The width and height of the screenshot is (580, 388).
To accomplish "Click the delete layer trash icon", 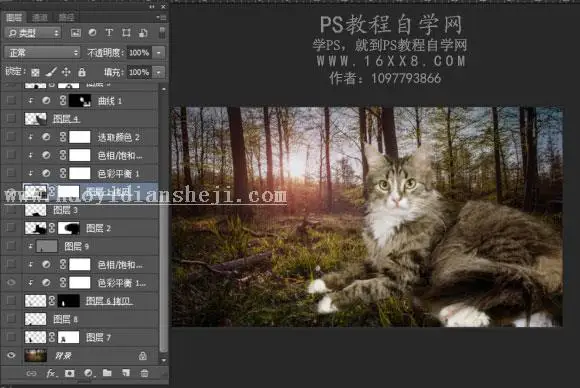I will [145, 373].
